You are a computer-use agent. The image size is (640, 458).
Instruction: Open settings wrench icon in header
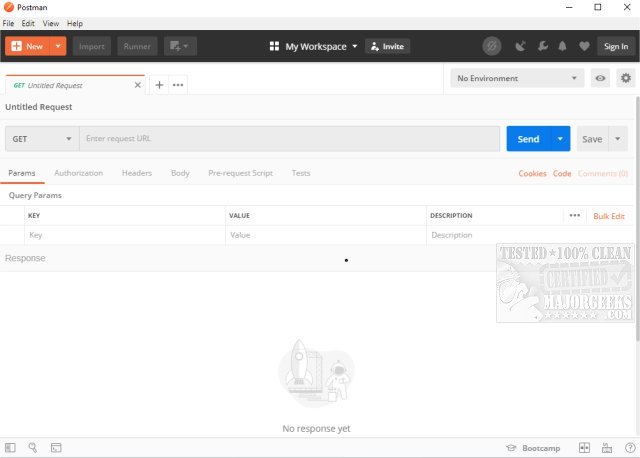pos(542,46)
